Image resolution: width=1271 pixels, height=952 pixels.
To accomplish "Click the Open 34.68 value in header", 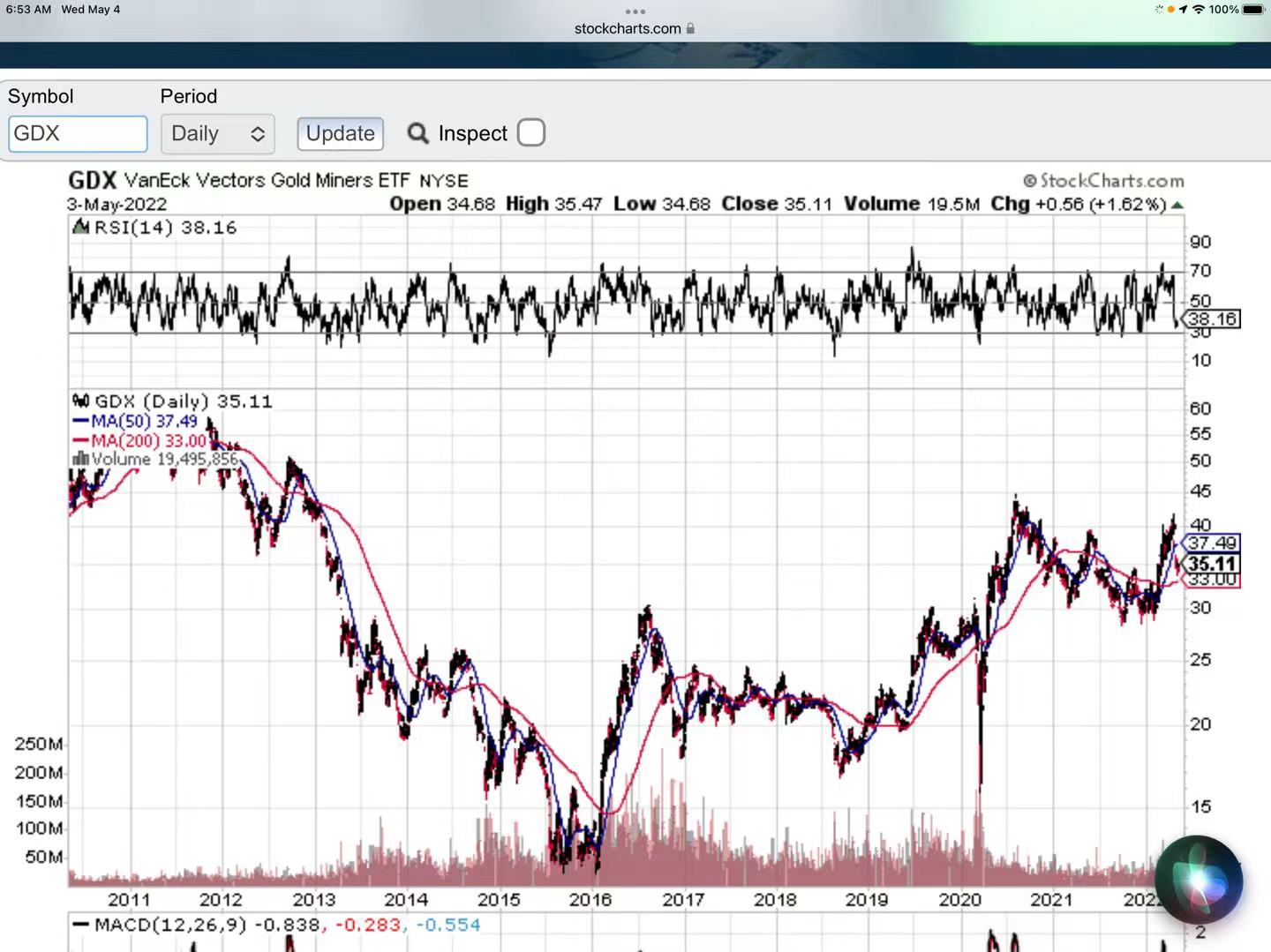I will (x=442, y=204).
